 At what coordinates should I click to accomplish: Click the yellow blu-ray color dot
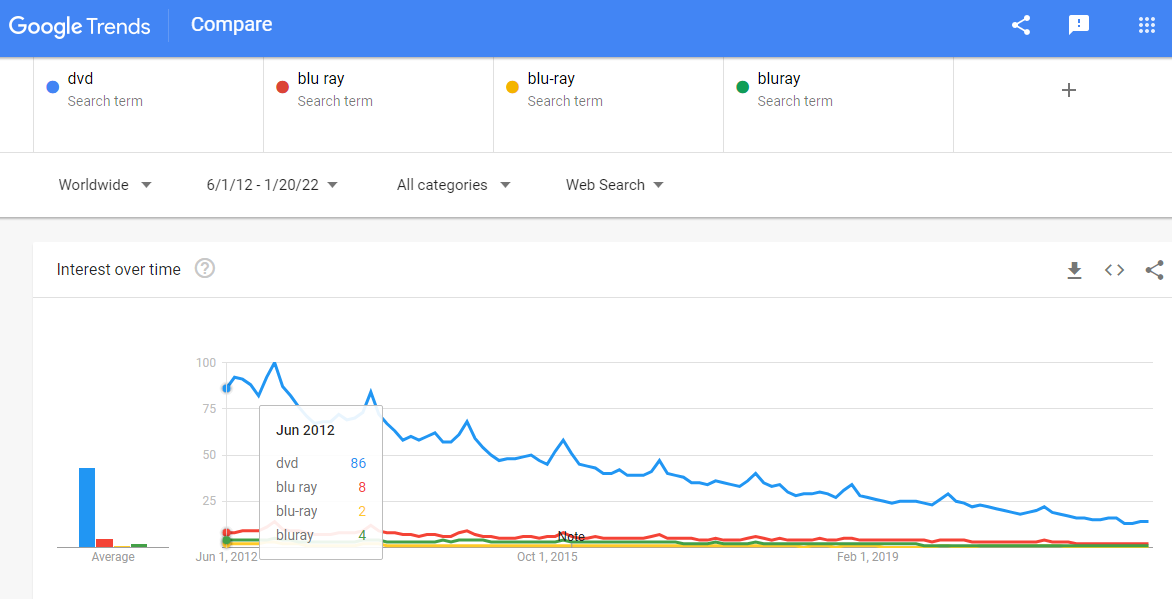pyautogui.click(x=512, y=87)
